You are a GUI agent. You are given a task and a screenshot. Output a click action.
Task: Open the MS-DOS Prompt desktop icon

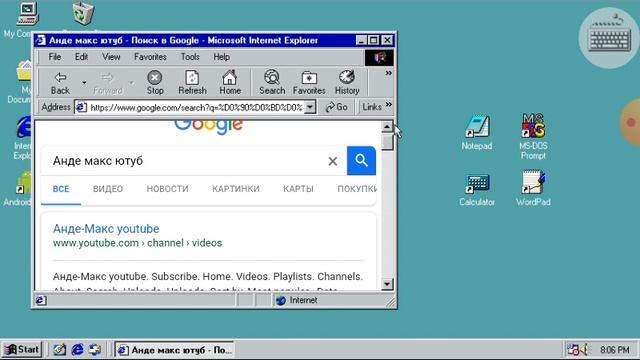(533, 137)
